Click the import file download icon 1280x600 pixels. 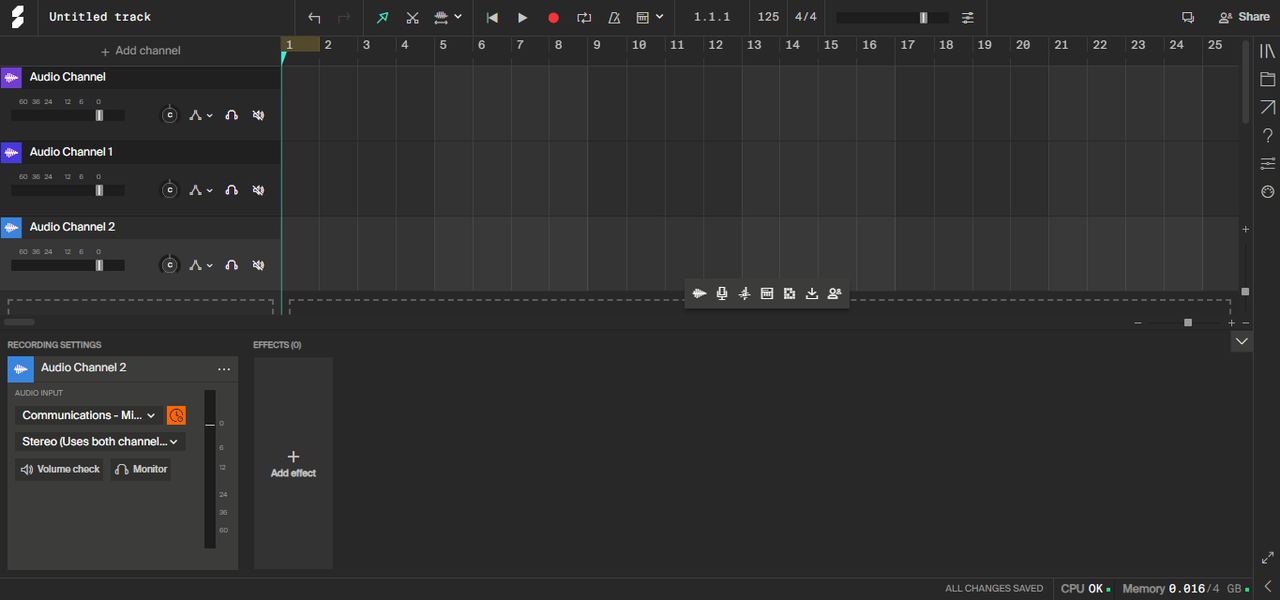click(812, 293)
